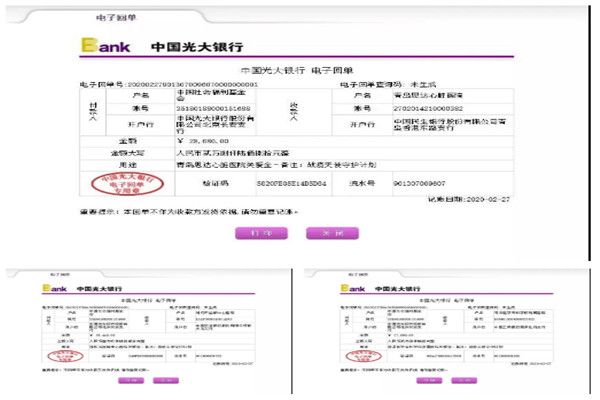
Task: Click the close button on the bottom-right receipt
Action: pyautogui.click(x=464, y=380)
